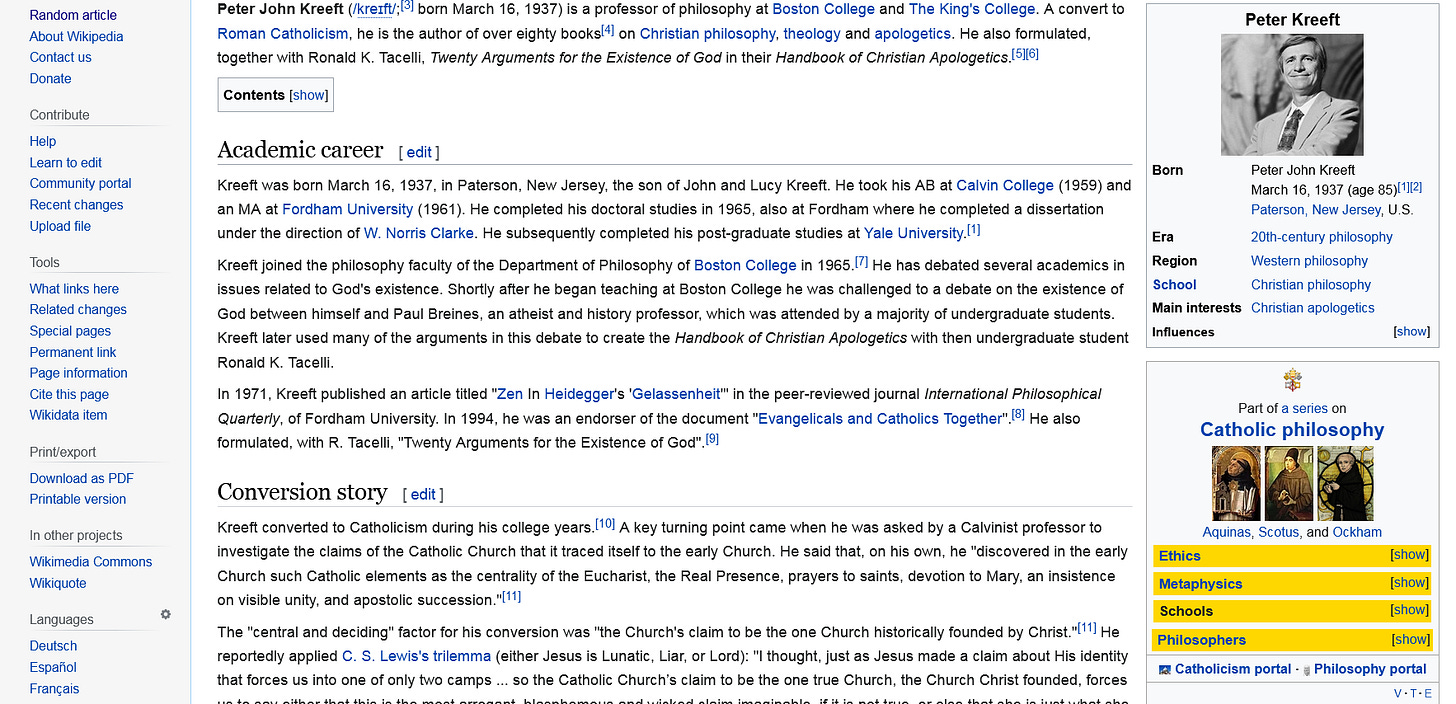Viewport: 1456px width, 704px height.
Task: Open the Aquinas painting thumbnail
Action: (1236, 483)
